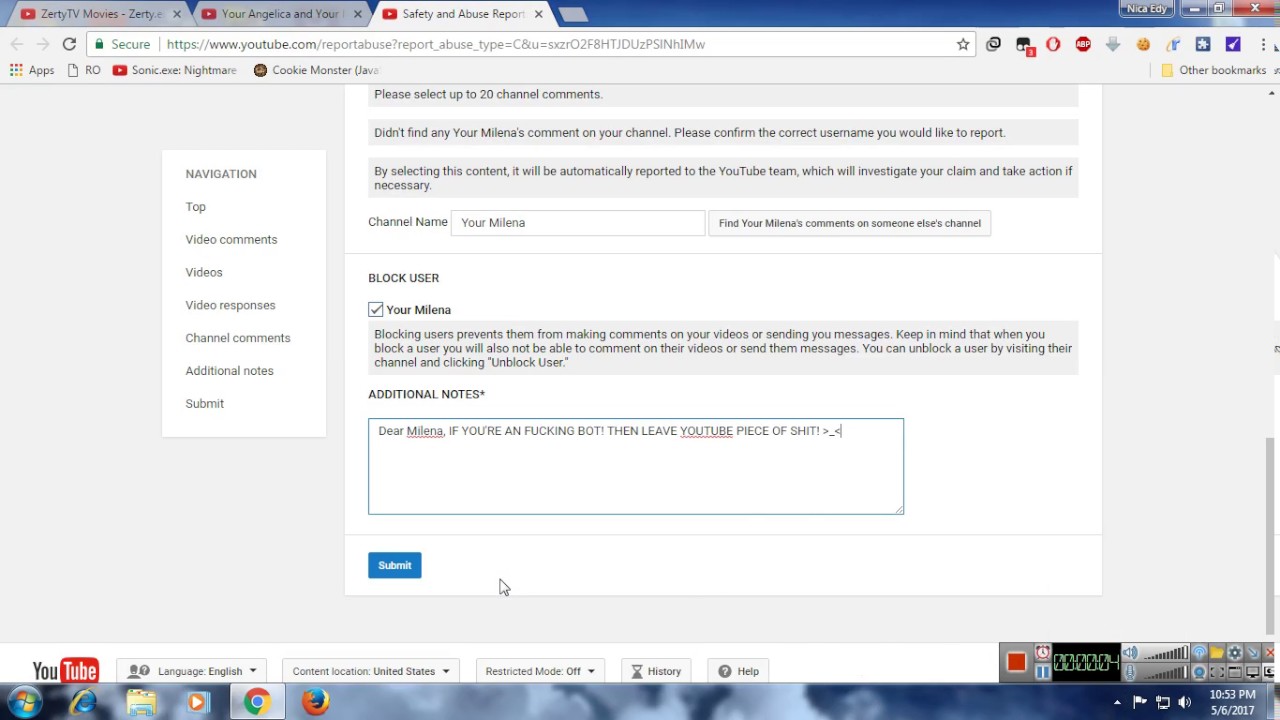1280x720 pixels.
Task: Open the Chrome three-dot menu
Action: click(x=1263, y=44)
